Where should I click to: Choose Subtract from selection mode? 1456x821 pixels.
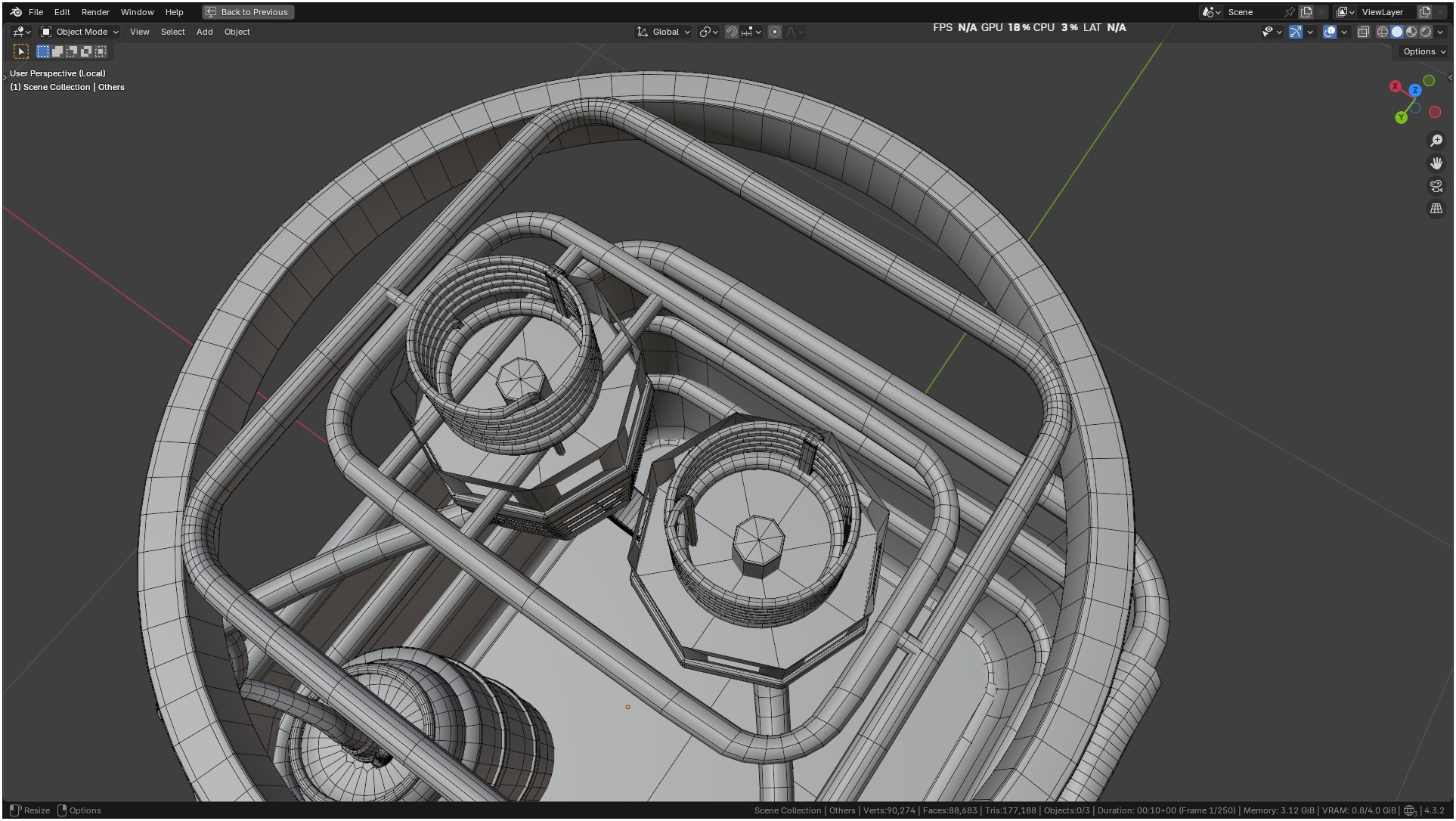pos(72,51)
